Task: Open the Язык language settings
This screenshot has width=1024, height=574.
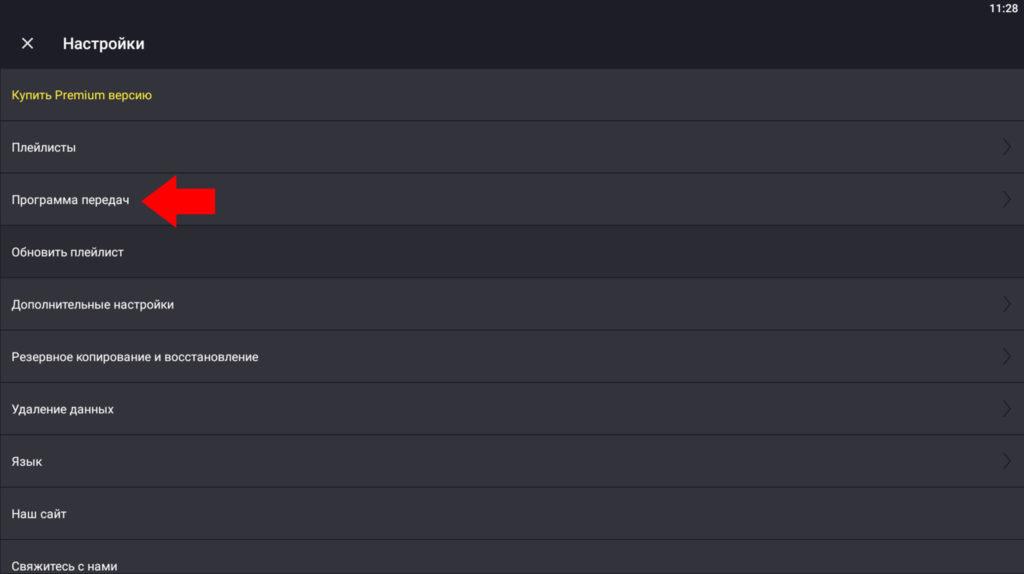Action: point(512,461)
